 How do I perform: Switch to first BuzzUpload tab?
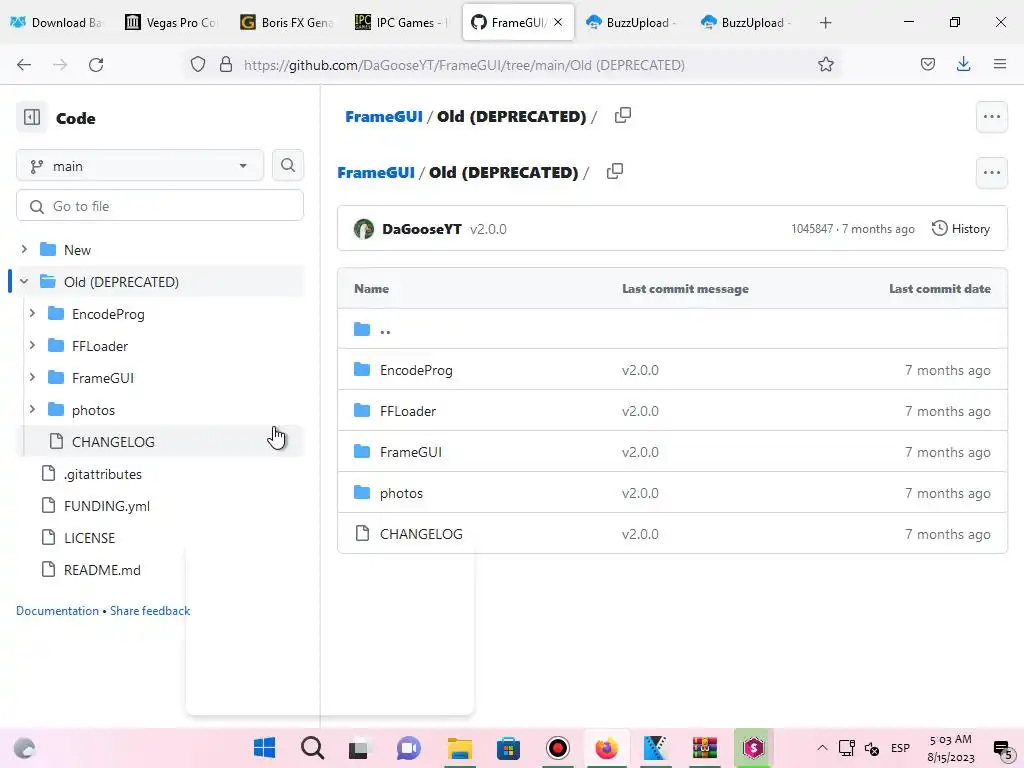pos(632,22)
